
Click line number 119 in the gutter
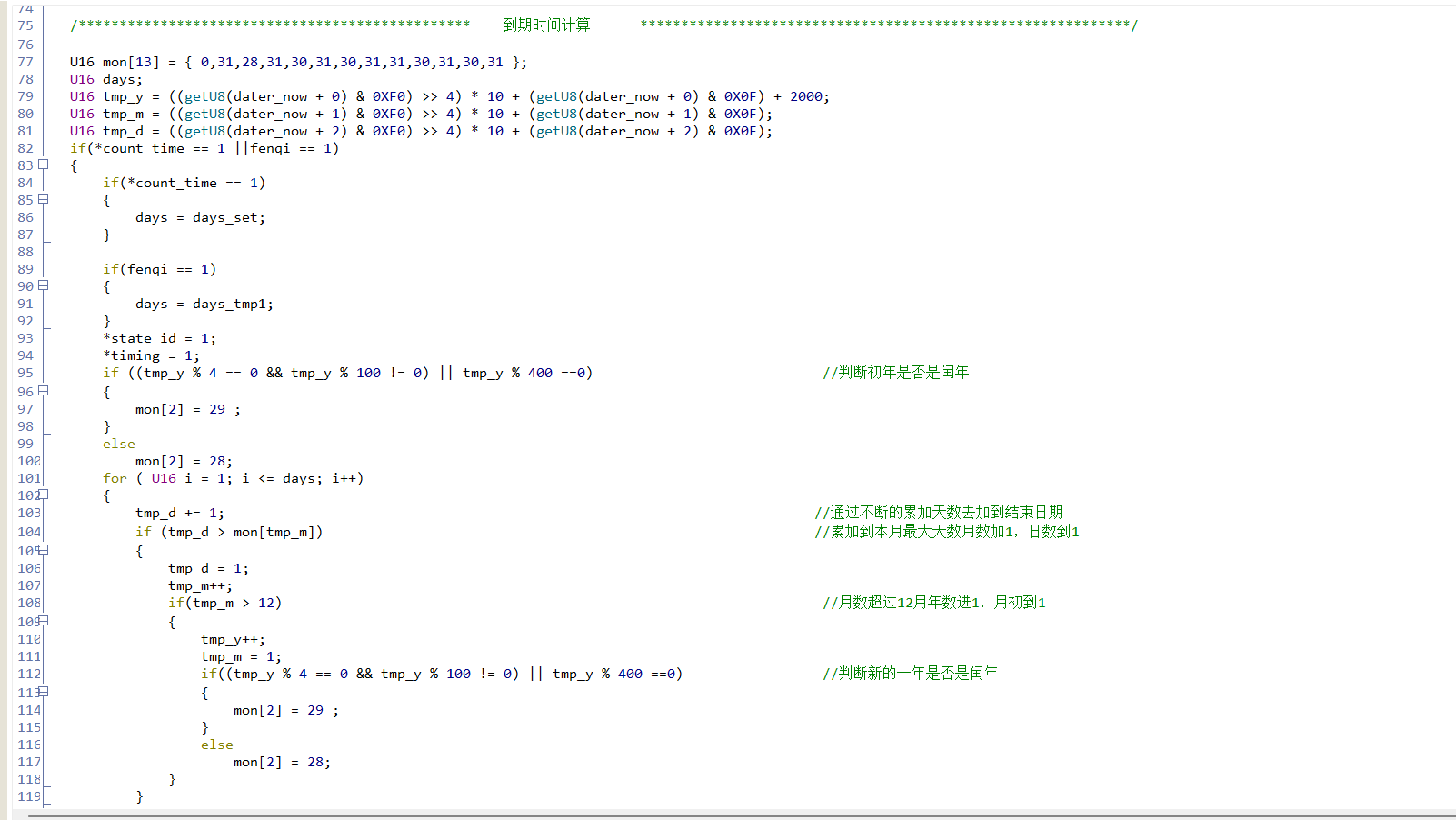click(x=29, y=796)
